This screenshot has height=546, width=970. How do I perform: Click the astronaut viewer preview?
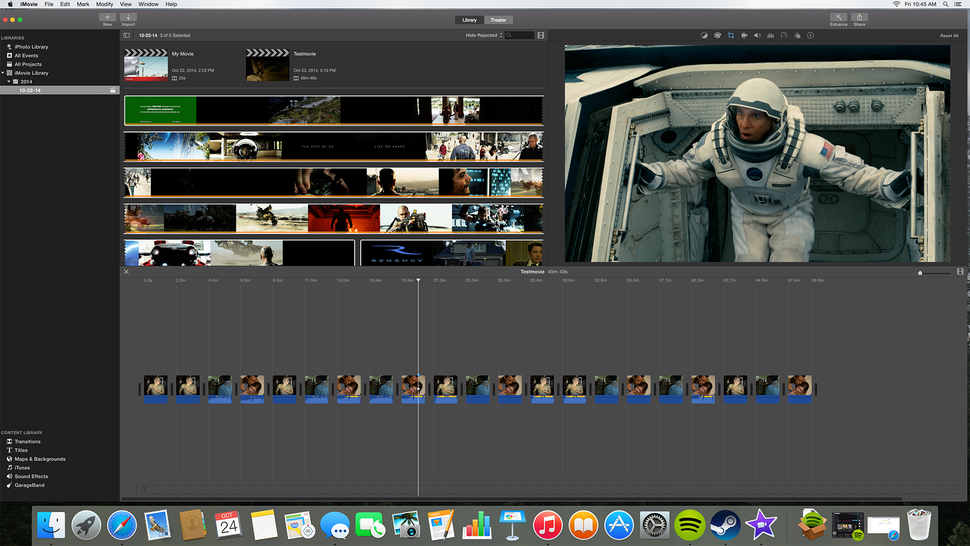coord(757,153)
